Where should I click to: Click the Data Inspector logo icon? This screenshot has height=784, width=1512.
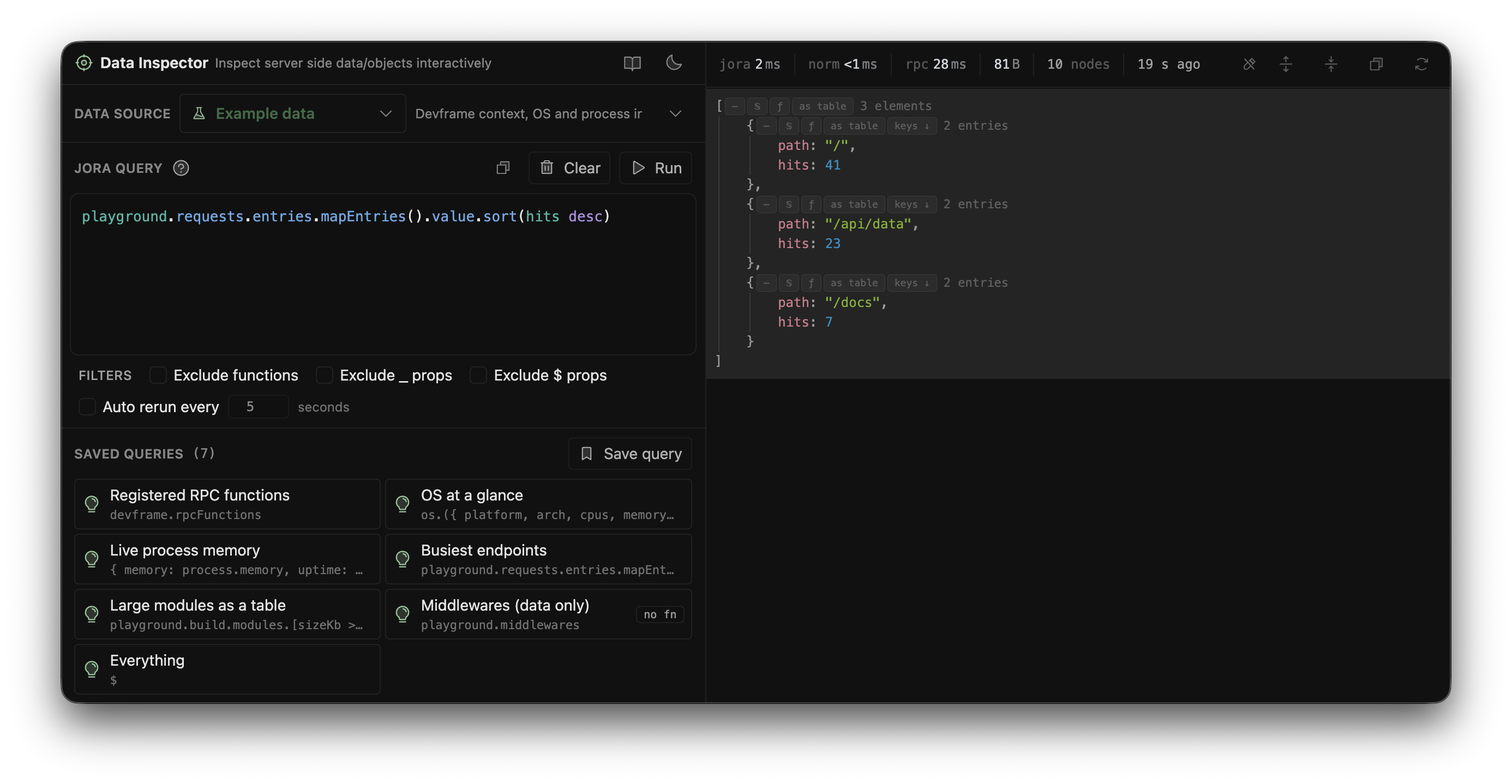tap(84, 63)
